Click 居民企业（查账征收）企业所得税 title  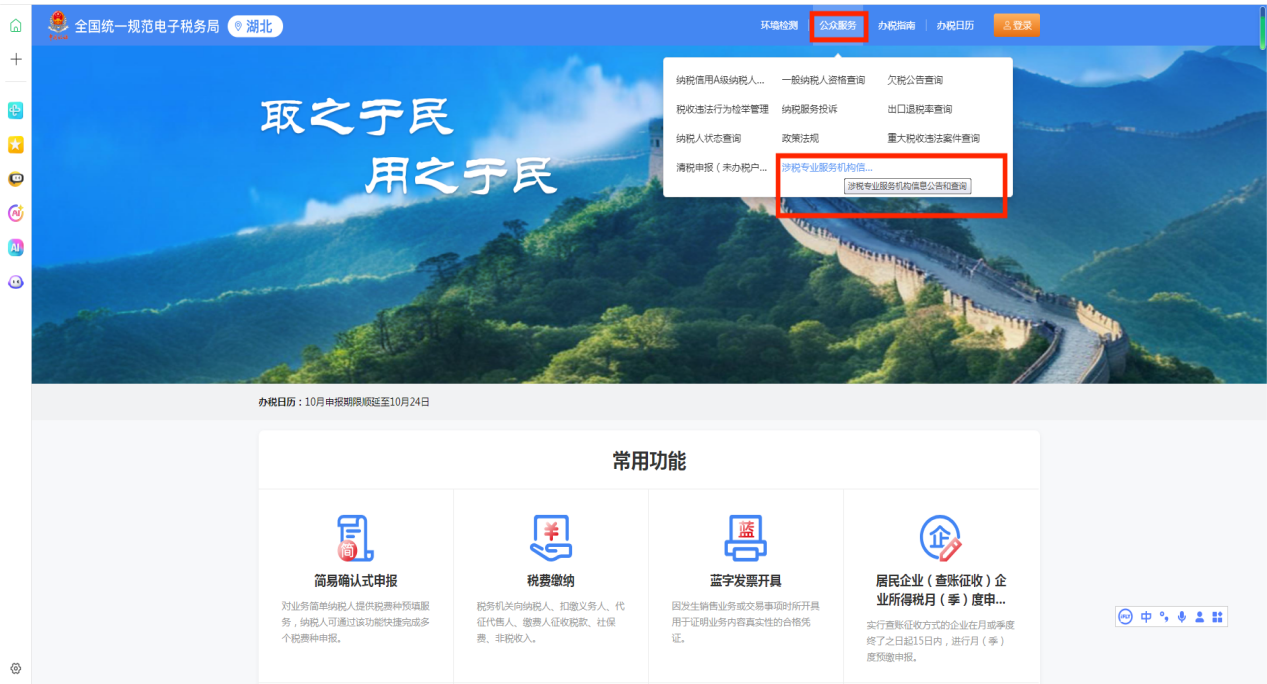940,590
